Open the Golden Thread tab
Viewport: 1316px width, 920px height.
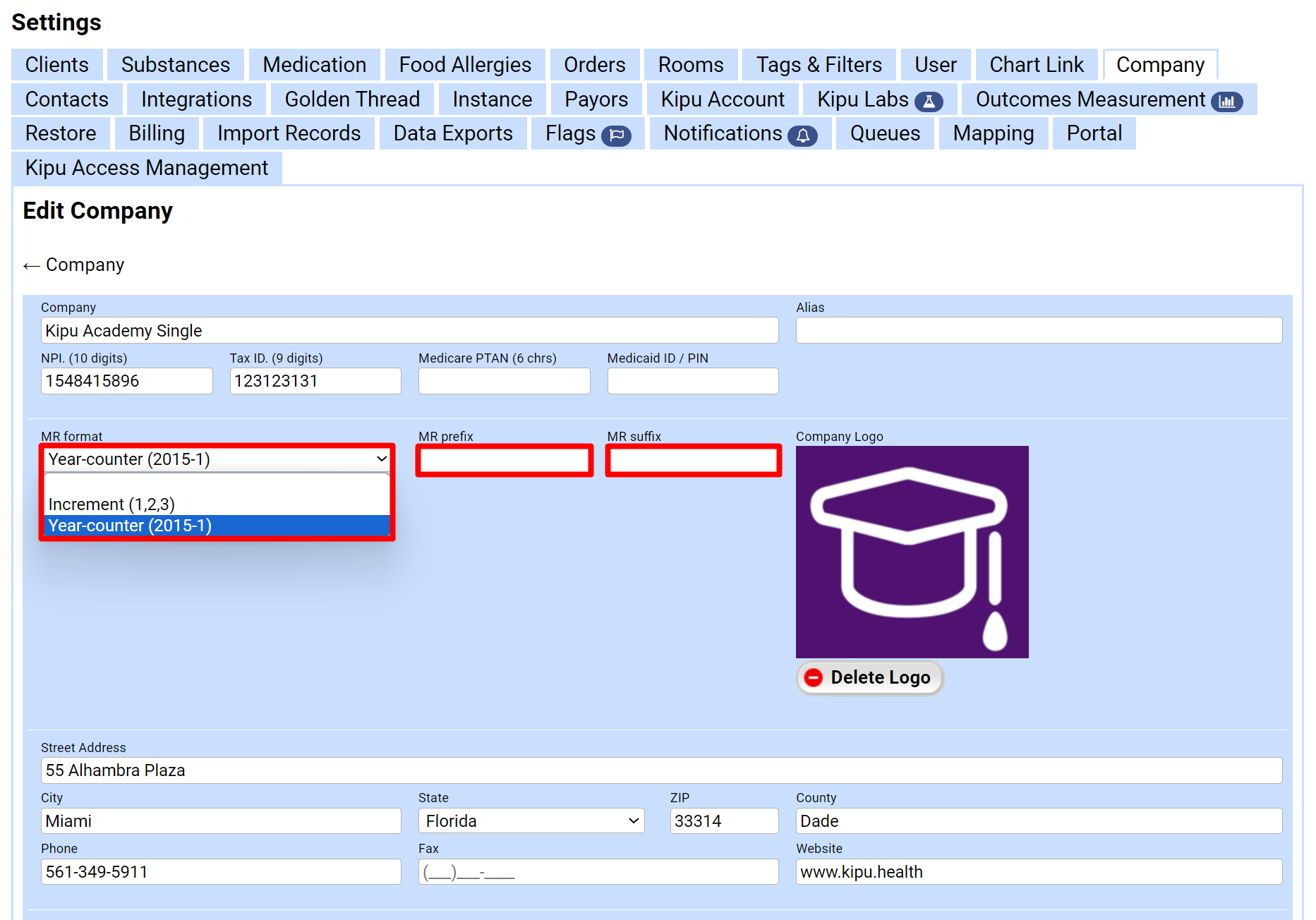click(352, 99)
